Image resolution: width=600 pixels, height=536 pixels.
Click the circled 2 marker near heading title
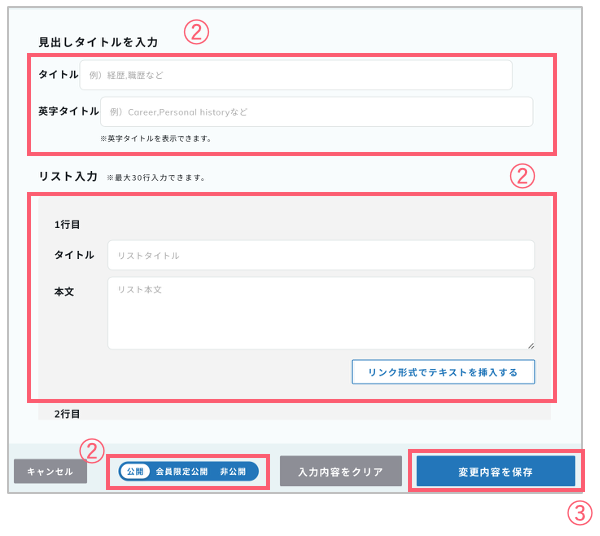pyautogui.click(x=196, y=32)
